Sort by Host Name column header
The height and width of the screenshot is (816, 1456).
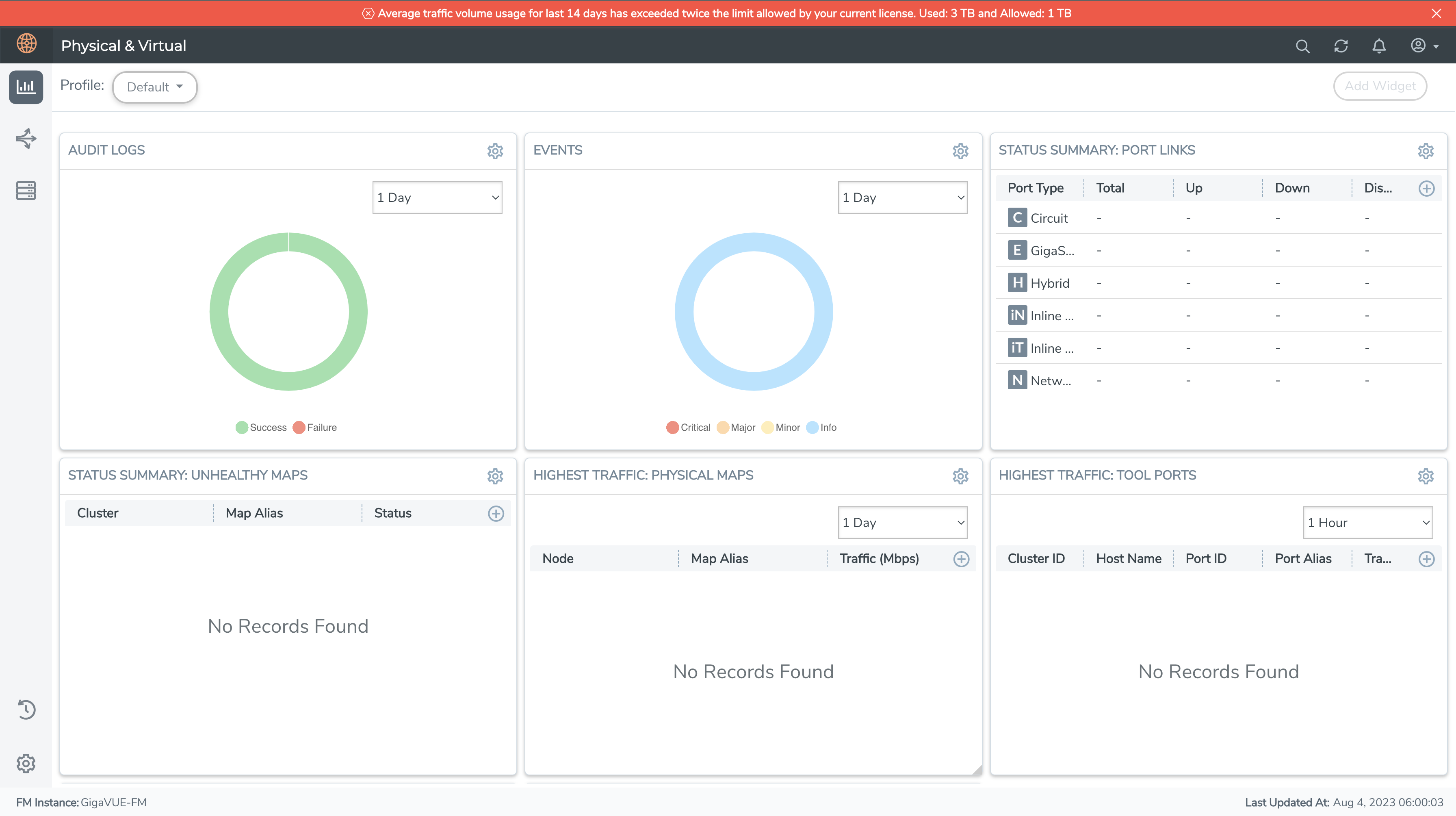click(x=1129, y=559)
